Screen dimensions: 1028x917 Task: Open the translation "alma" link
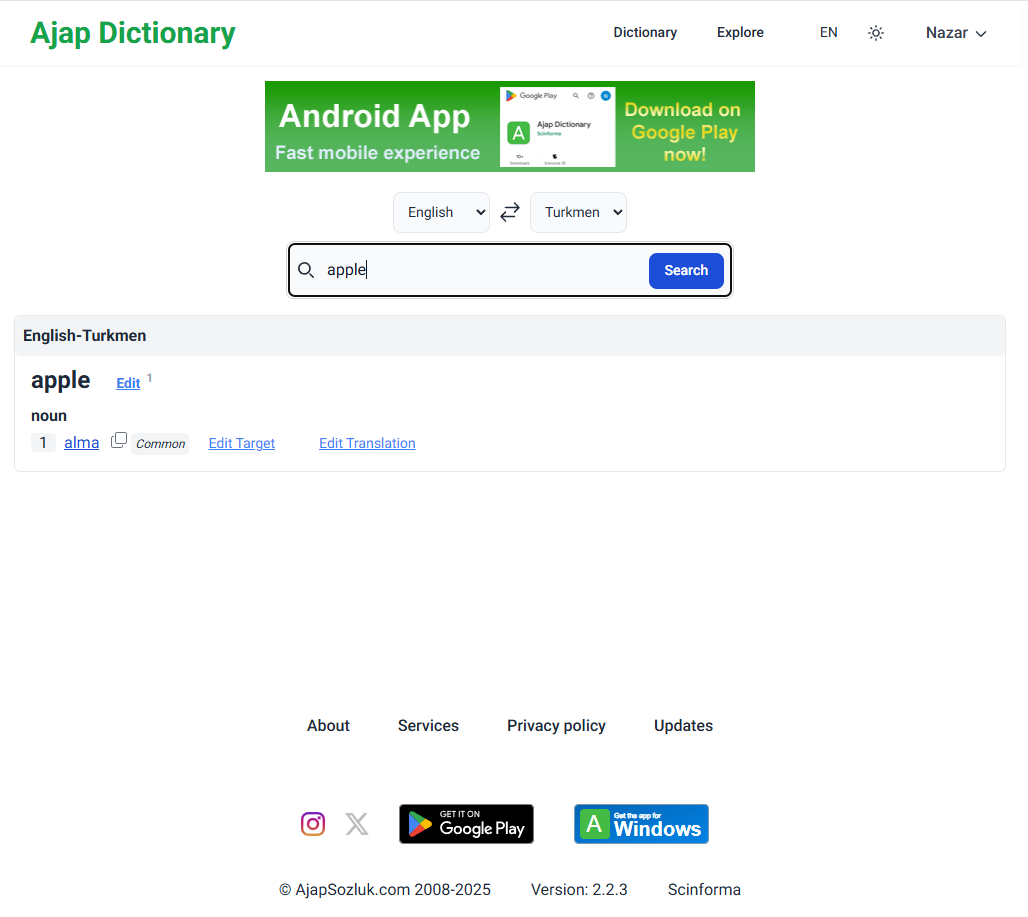81,442
